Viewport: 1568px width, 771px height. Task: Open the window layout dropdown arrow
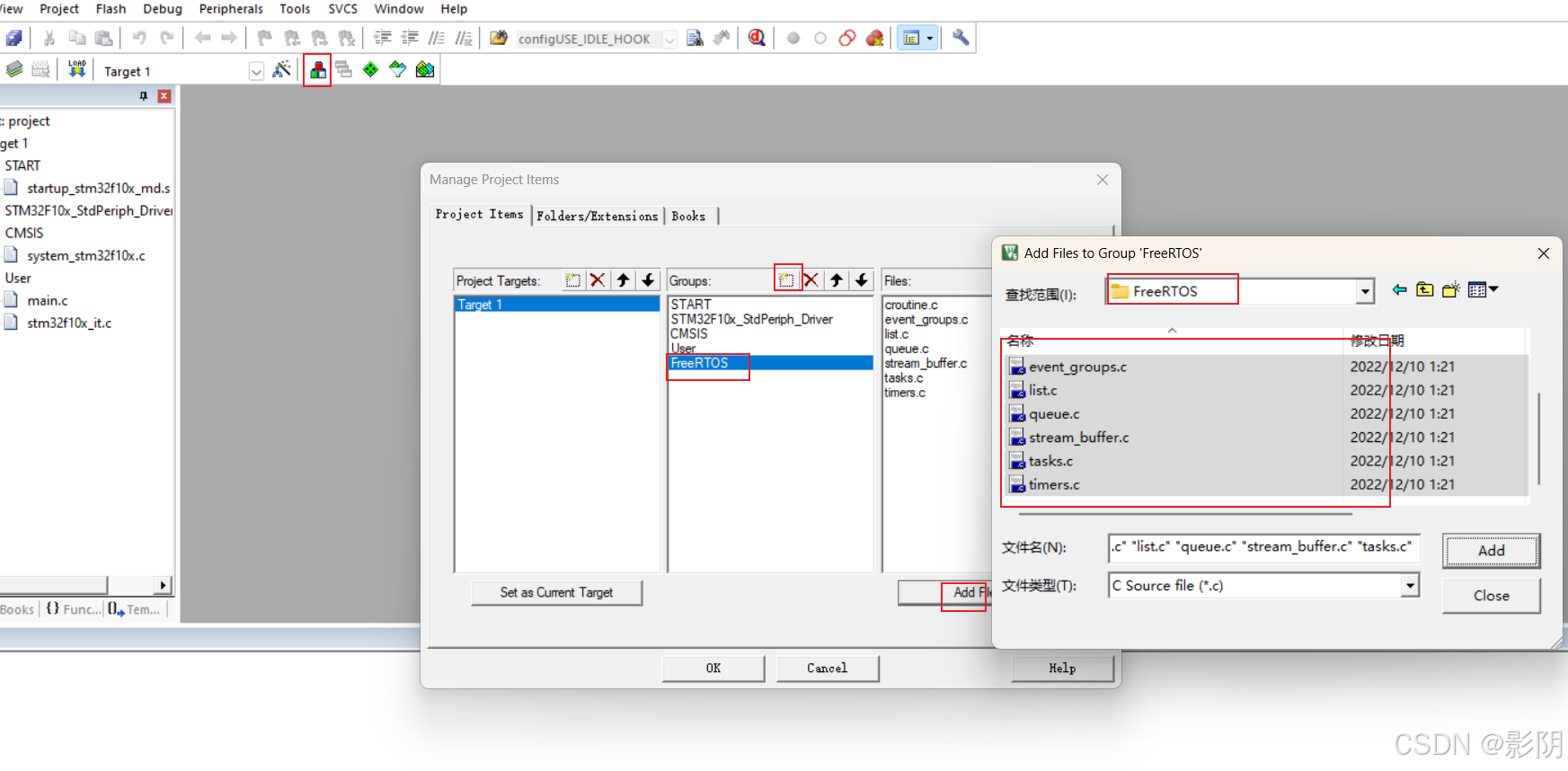pyautogui.click(x=930, y=38)
